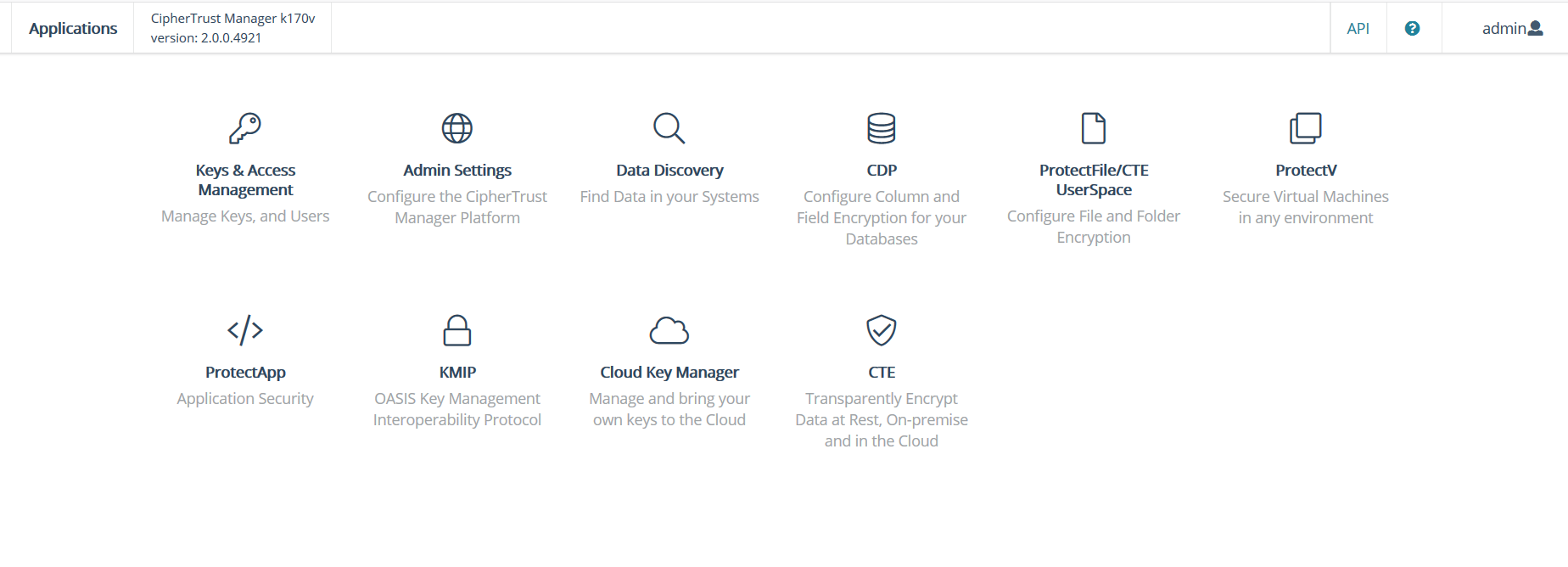Open the shield checkmark CTE icon

click(881, 330)
